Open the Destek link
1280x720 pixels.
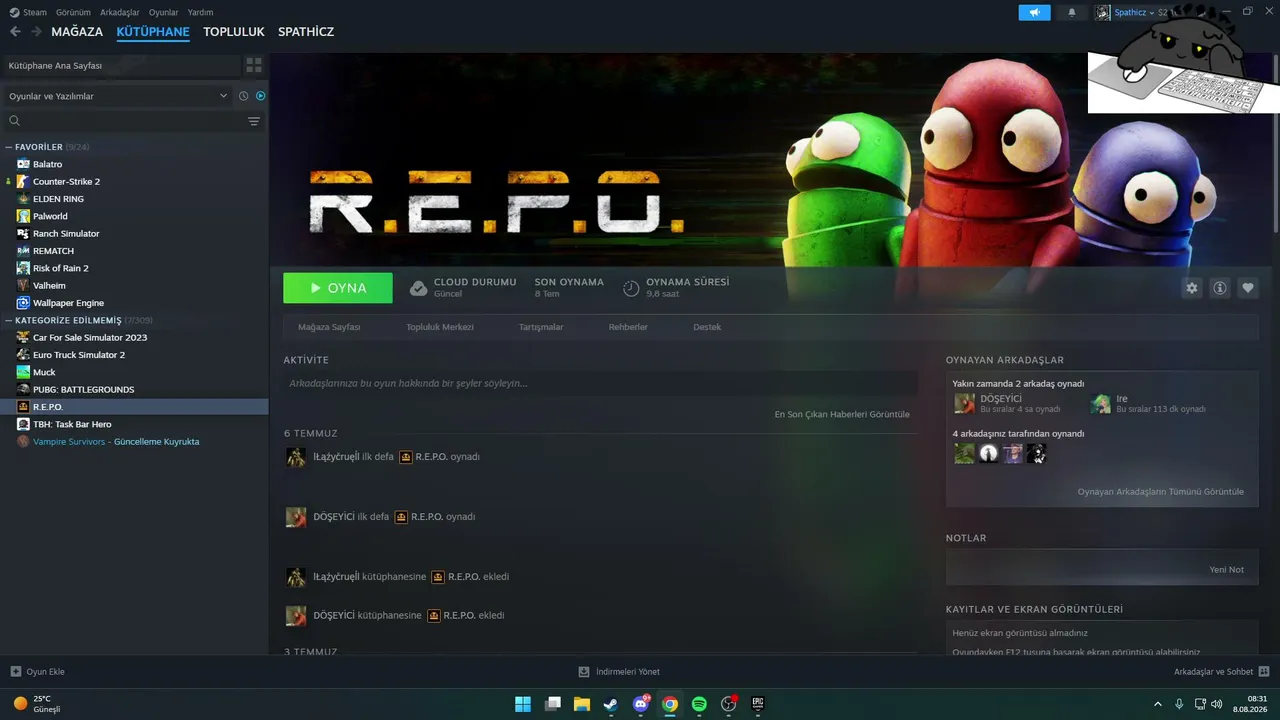click(707, 327)
